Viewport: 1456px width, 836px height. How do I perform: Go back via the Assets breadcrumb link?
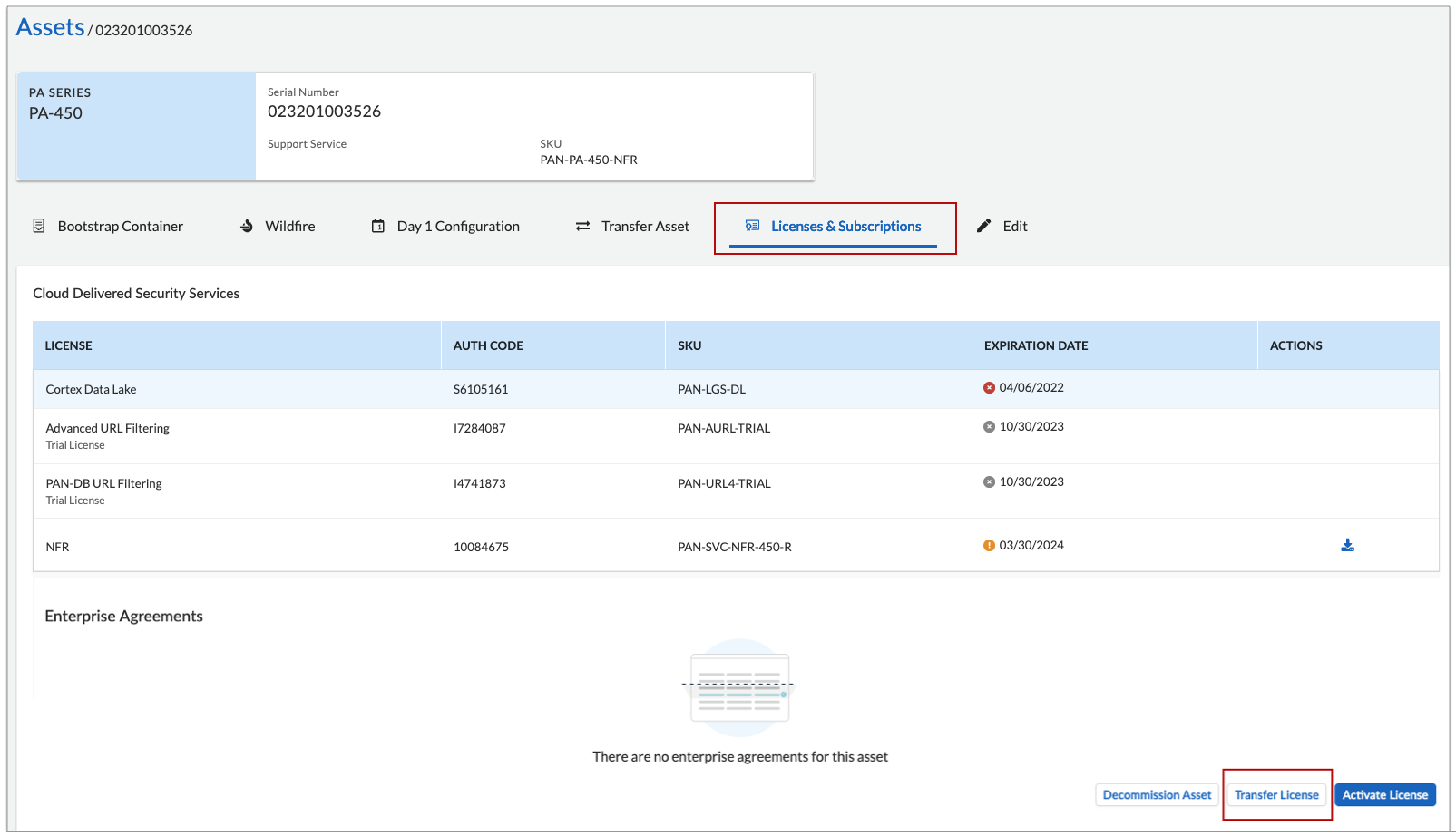pyautogui.click(x=50, y=27)
